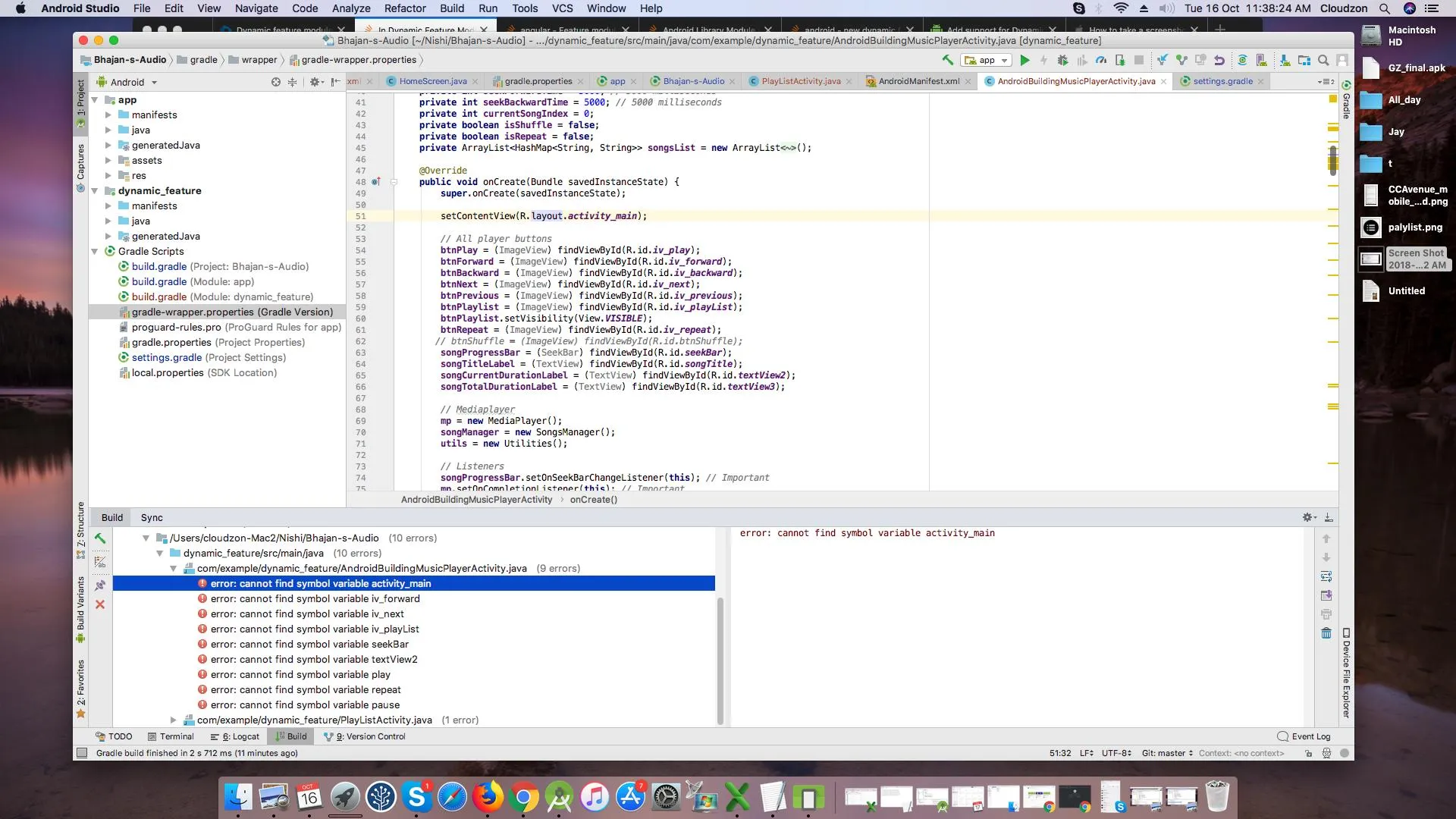Select the iv_forward symbol error entry

[315, 598]
